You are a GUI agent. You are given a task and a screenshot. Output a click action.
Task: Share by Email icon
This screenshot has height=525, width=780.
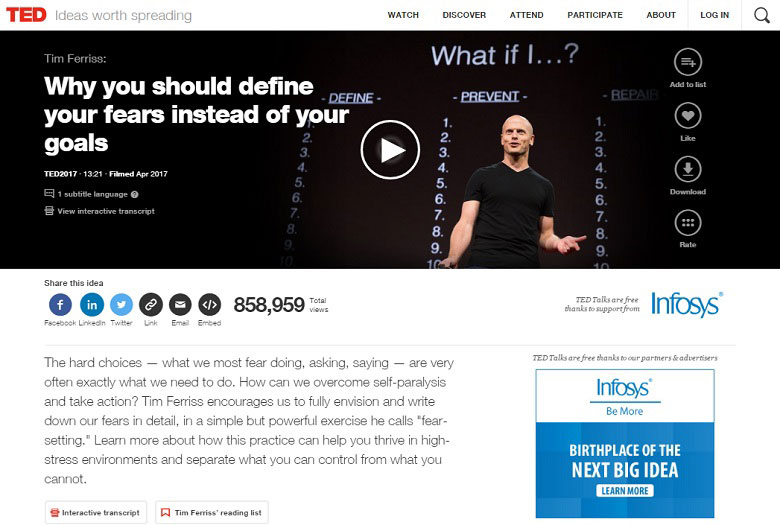click(180, 305)
